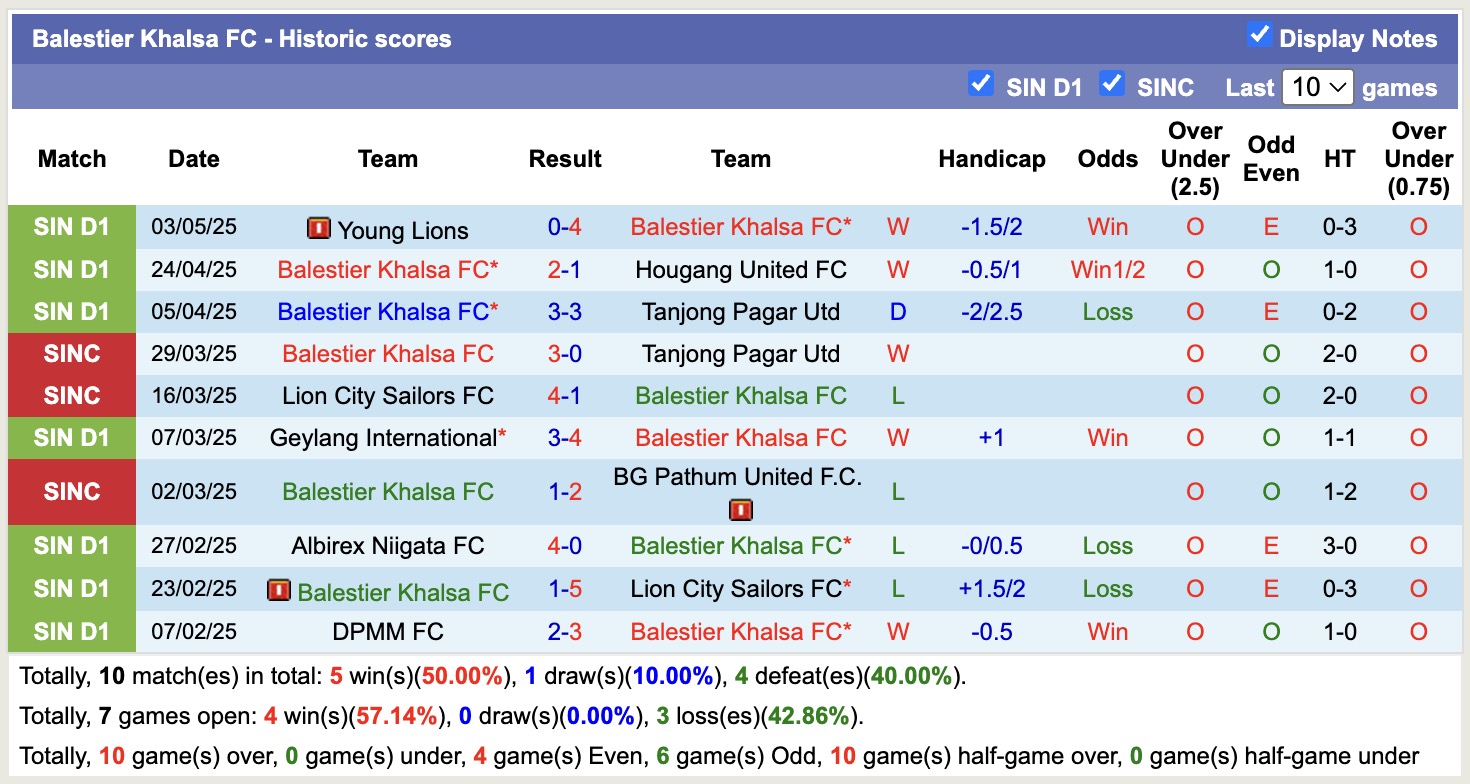Click DPMM FC in the bottom row

[388, 632]
